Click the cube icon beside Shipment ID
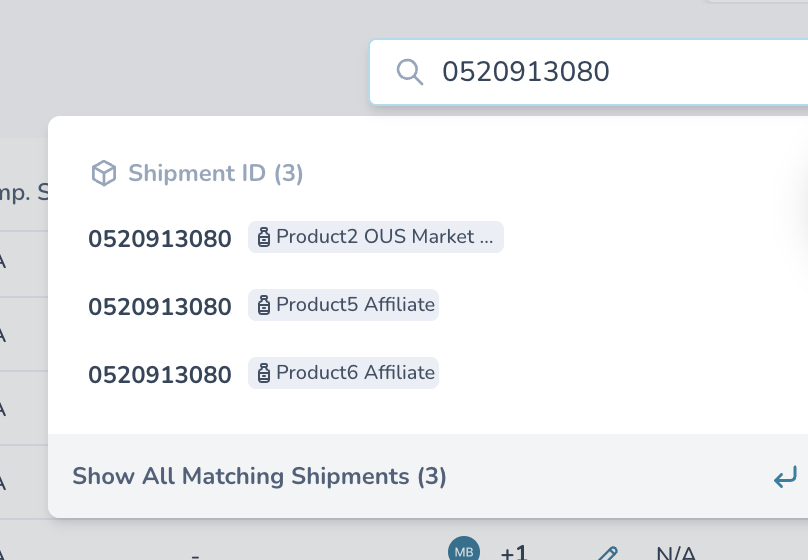 pos(104,173)
